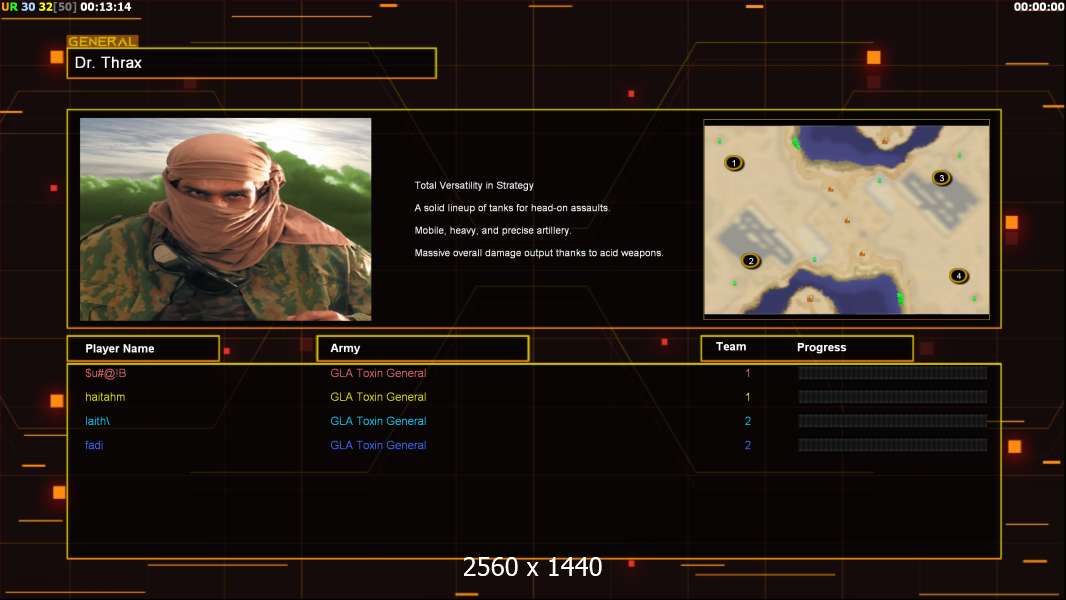Click 'Total Versatility in Strategy' text

pos(474,186)
